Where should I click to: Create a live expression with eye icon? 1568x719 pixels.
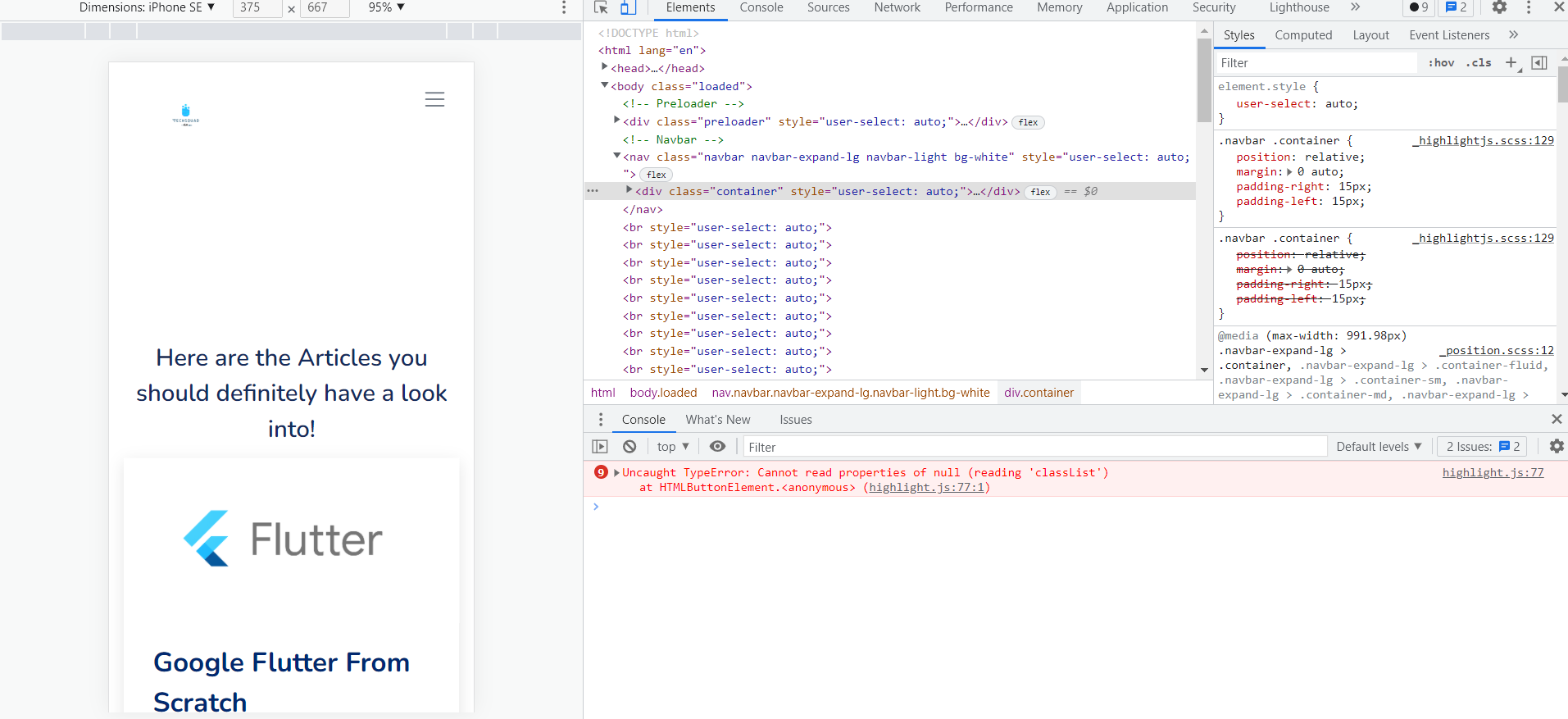[717, 447]
